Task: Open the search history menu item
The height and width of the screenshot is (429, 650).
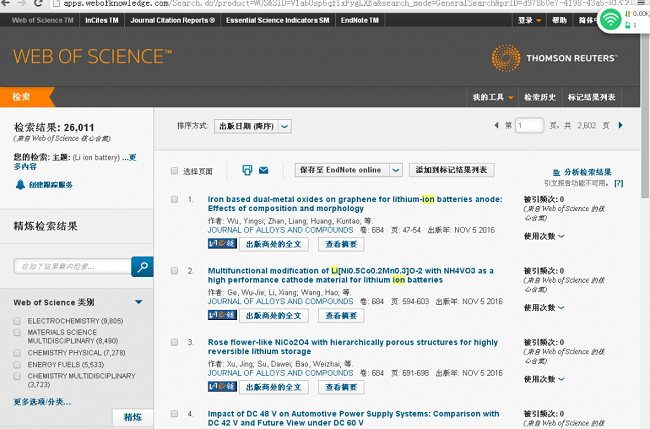Action: [540, 97]
